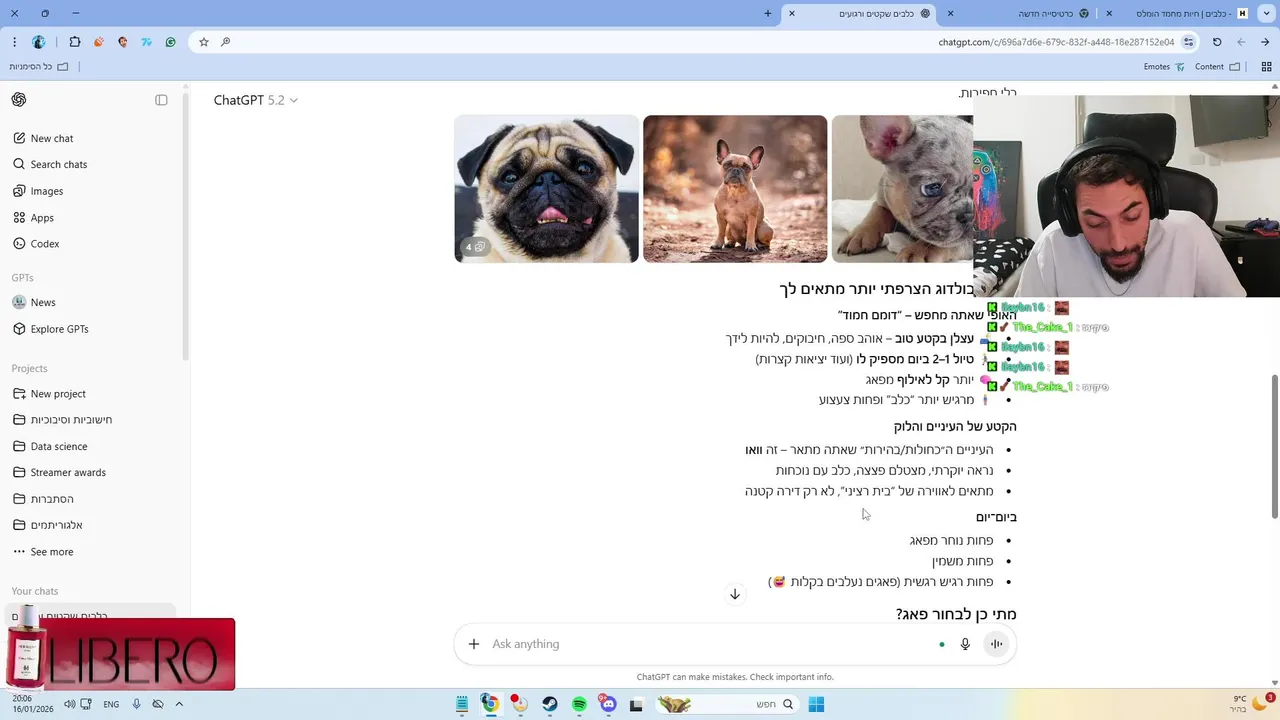This screenshot has height=720, width=1280.
Task: Close the 'כרטיסייה חדשה' tab
Action: click(x=950, y=13)
